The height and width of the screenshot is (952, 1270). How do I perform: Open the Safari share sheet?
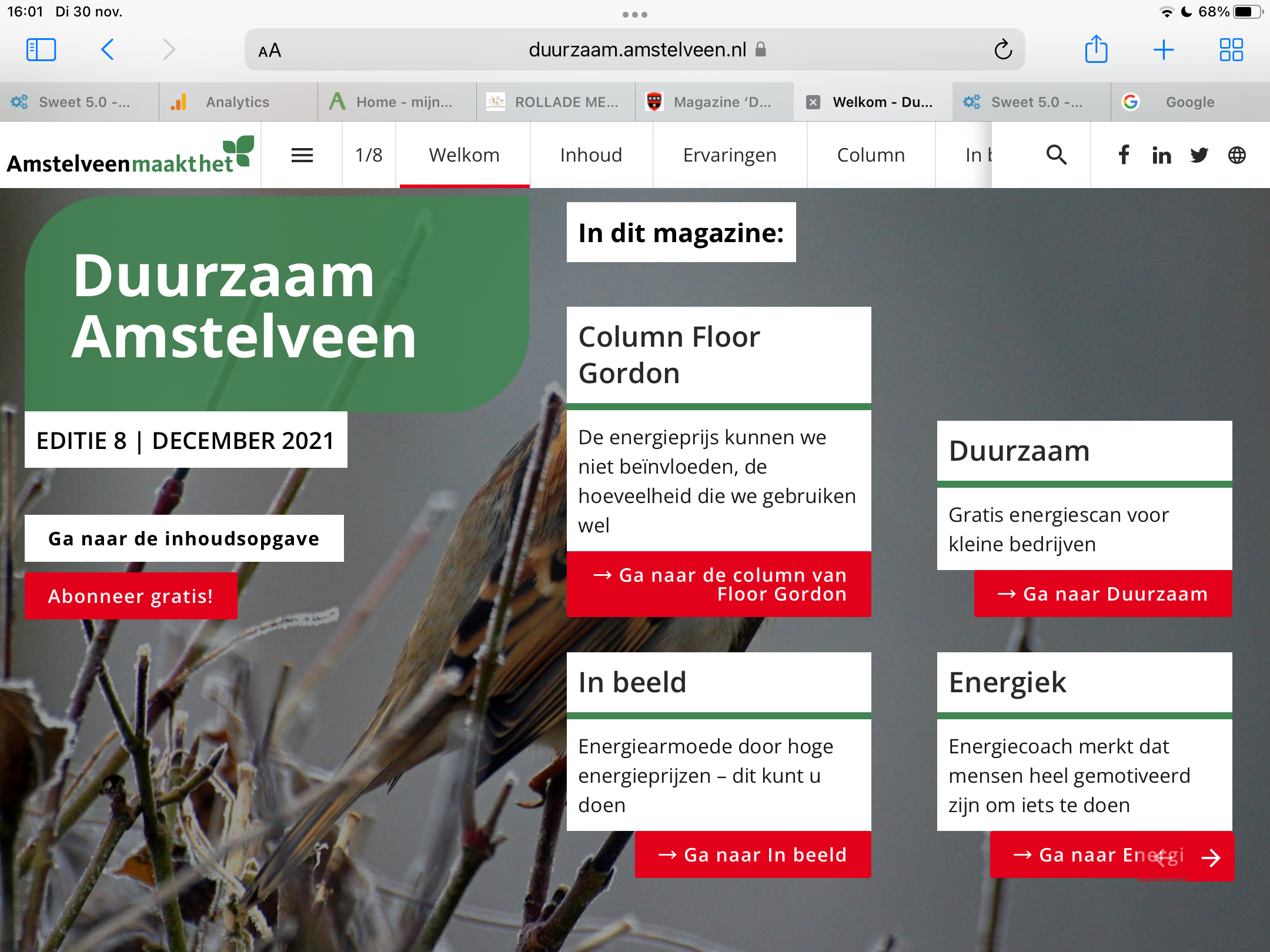click(x=1096, y=49)
